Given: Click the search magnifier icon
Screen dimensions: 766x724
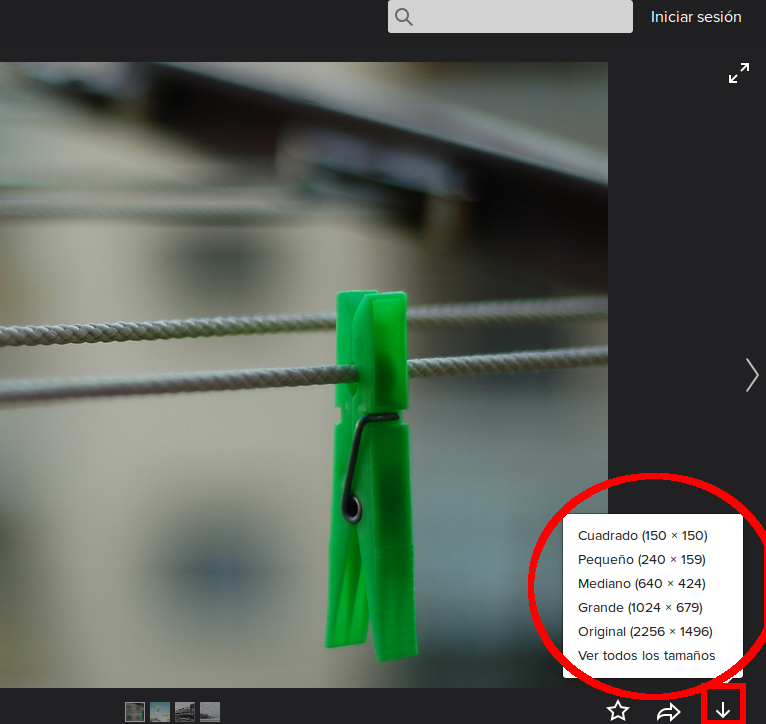Looking at the screenshot, I should [x=404, y=17].
